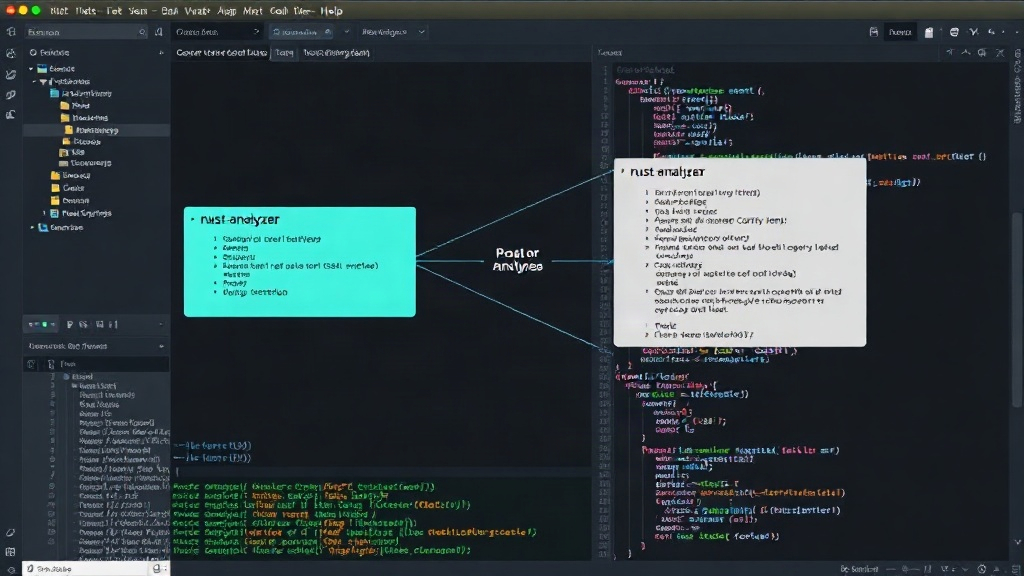Viewport: 1024px width, 576px height.
Task: Click the link-shaped icon in the left activity bar
Action: (x=11, y=95)
